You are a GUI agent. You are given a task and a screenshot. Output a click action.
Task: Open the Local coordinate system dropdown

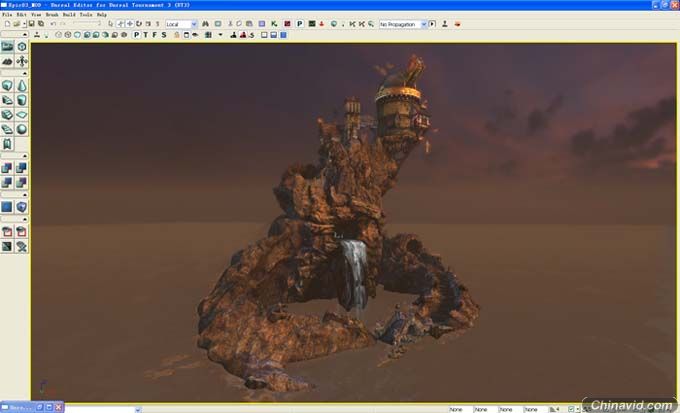tap(181, 24)
